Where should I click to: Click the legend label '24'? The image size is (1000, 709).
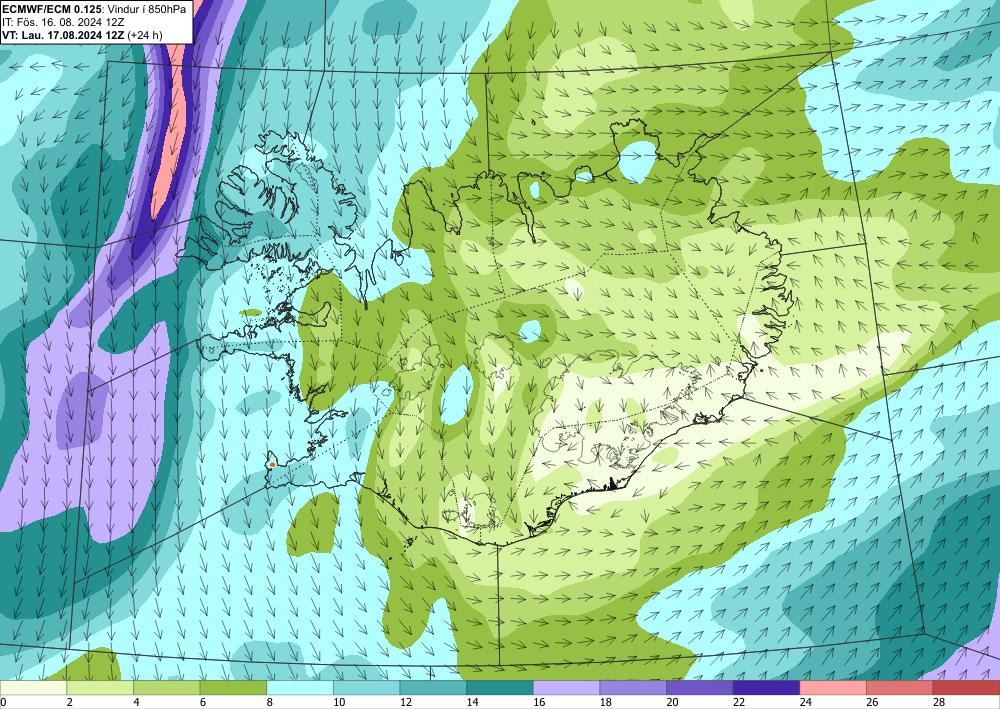[x=805, y=703]
